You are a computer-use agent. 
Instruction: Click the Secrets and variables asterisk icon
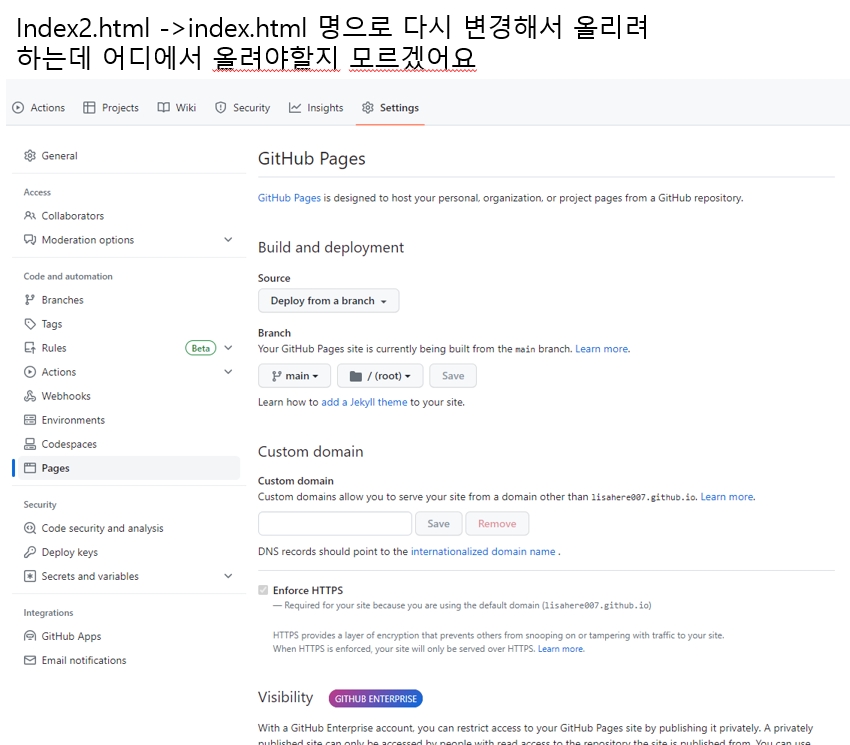[30, 576]
